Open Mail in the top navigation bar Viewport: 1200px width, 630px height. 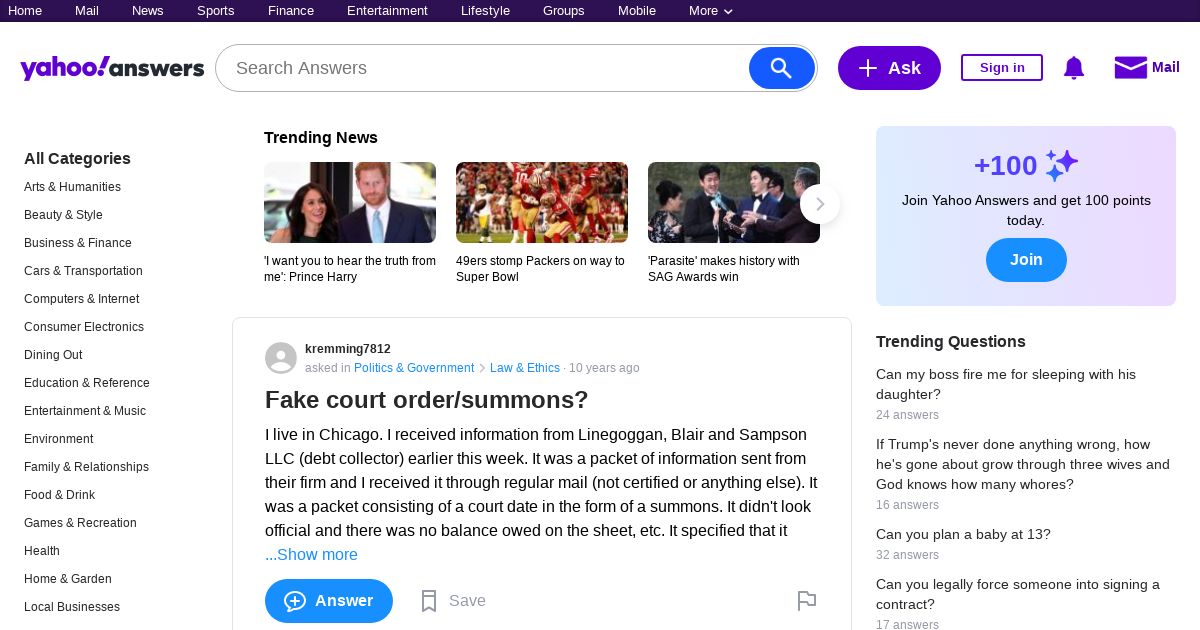87,11
